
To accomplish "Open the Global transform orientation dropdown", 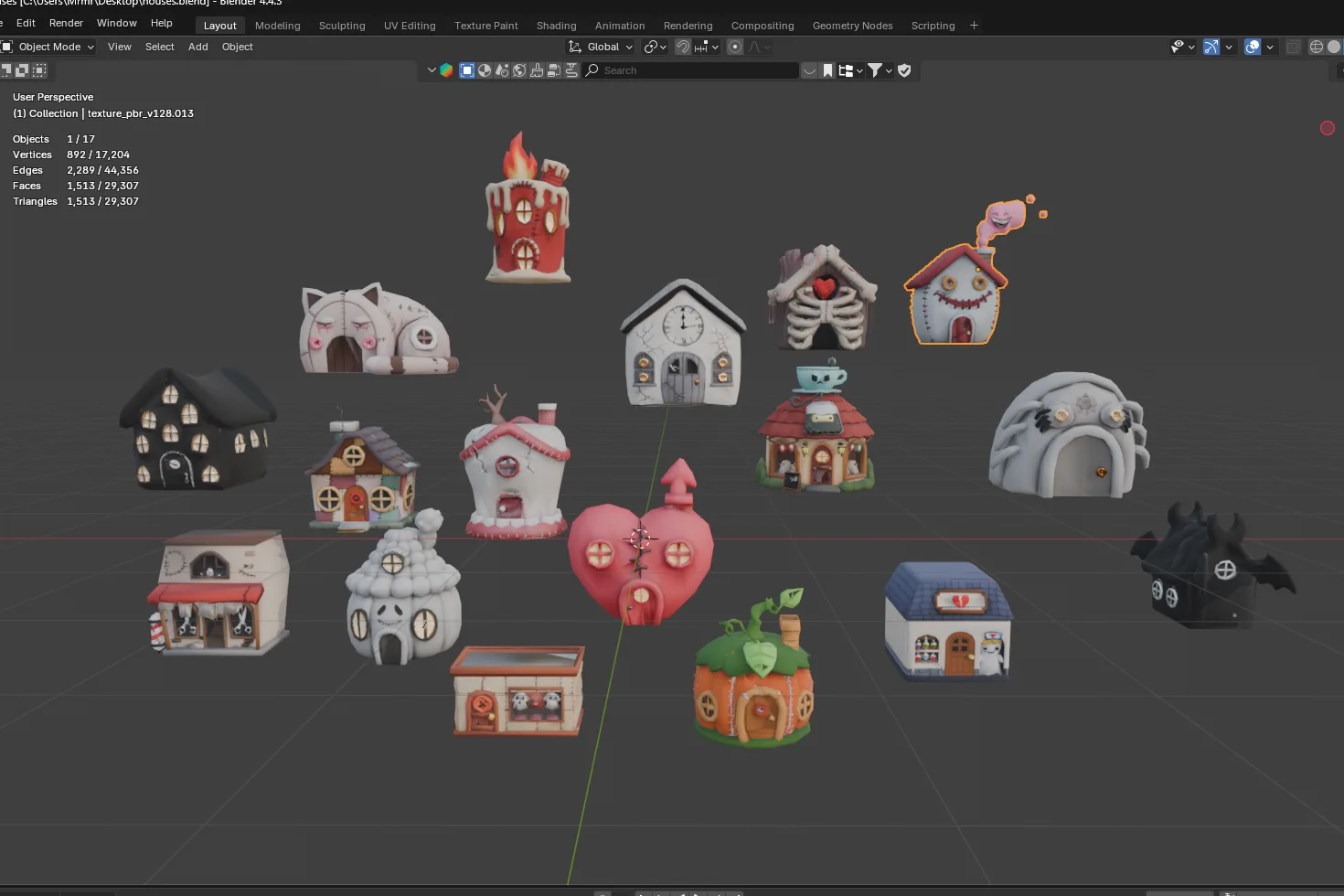I will click(x=601, y=47).
